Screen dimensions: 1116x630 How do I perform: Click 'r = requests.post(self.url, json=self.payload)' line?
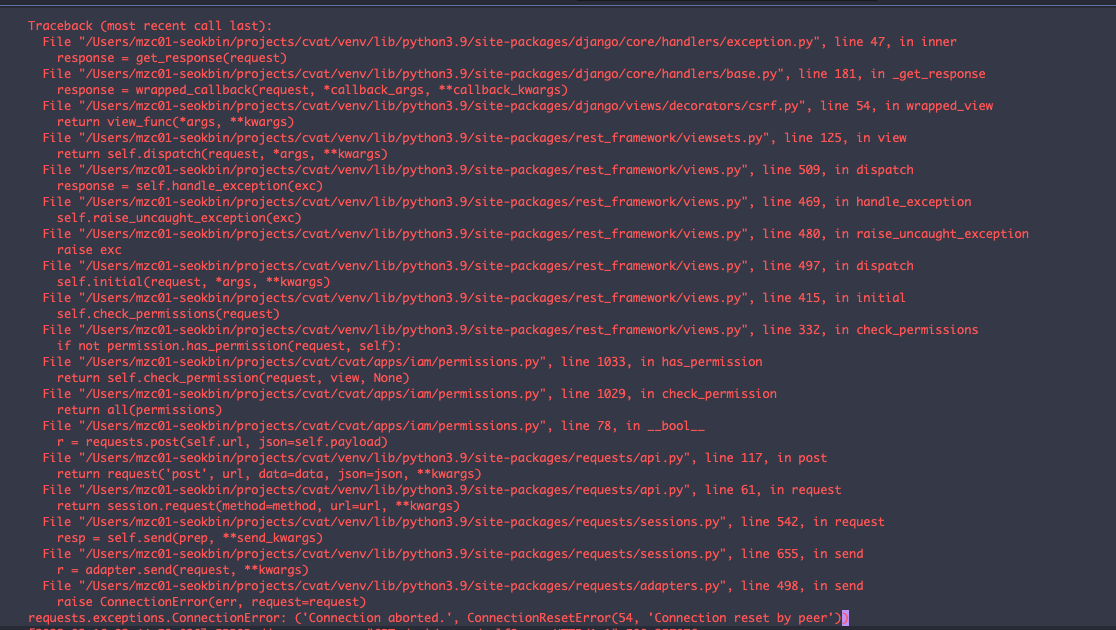[x=222, y=442]
